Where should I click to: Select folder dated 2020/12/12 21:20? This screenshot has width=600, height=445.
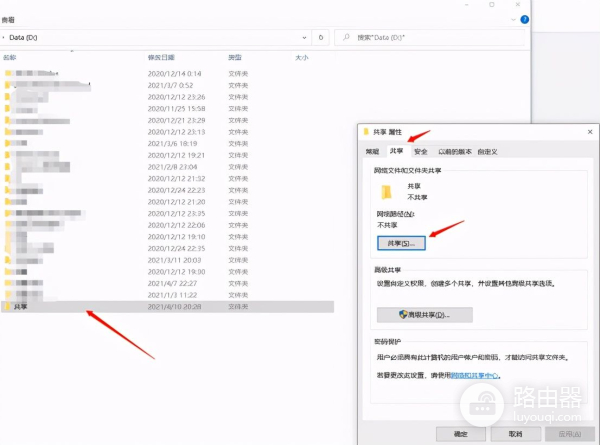[x=167, y=202]
